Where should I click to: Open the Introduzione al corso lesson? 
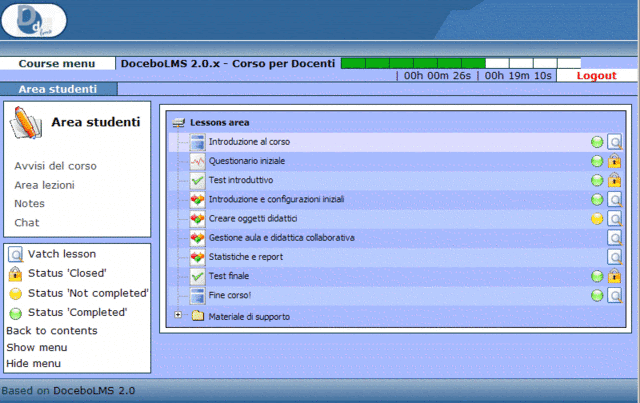coord(249,142)
